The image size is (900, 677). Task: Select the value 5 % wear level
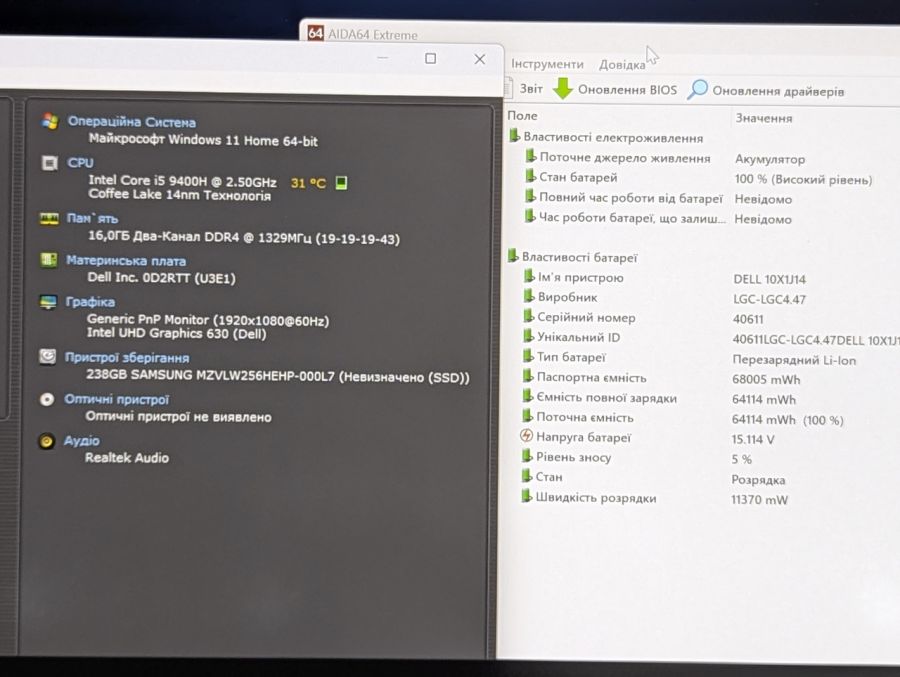tap(742, 459)
